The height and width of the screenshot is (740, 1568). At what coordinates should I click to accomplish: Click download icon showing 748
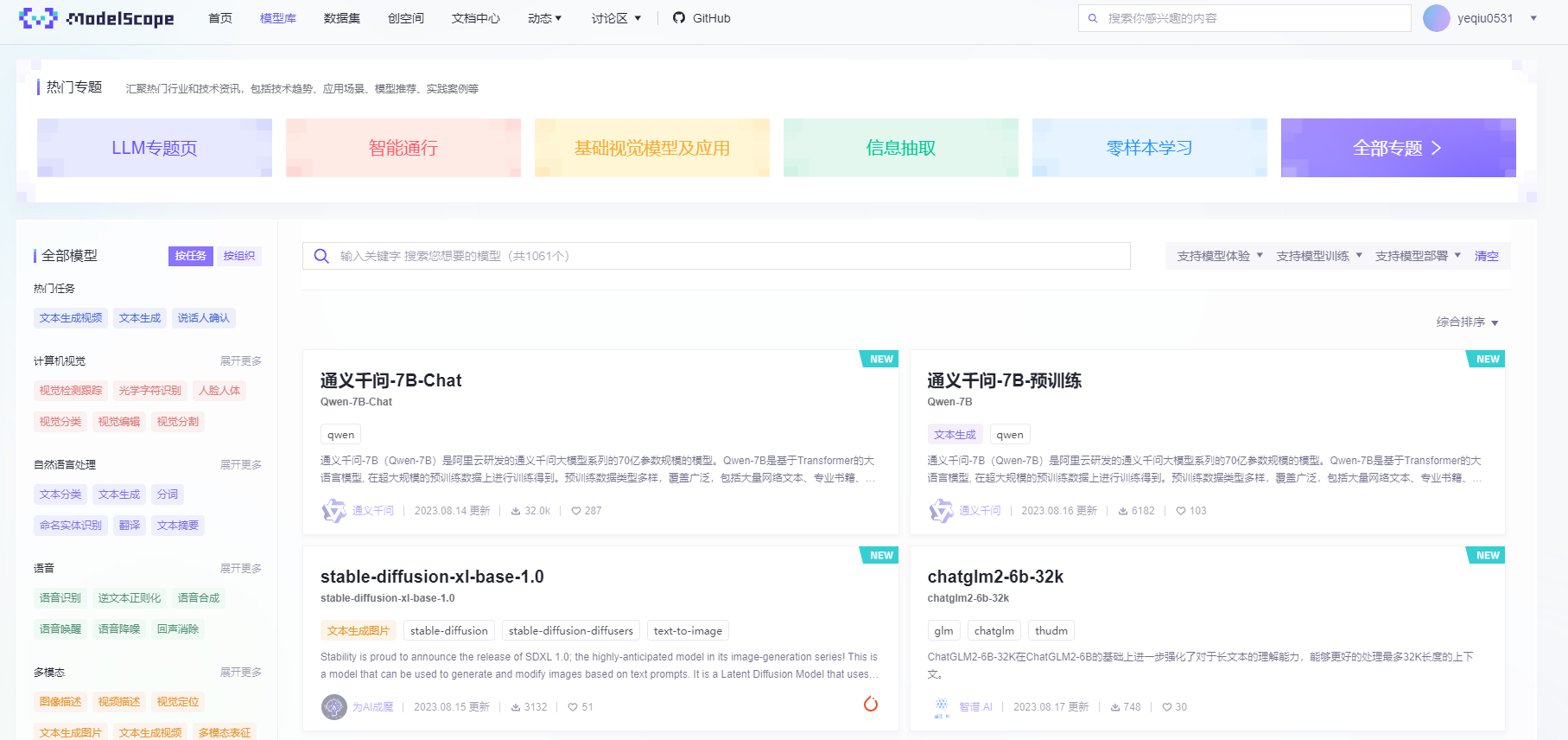tap(1115, 707)
